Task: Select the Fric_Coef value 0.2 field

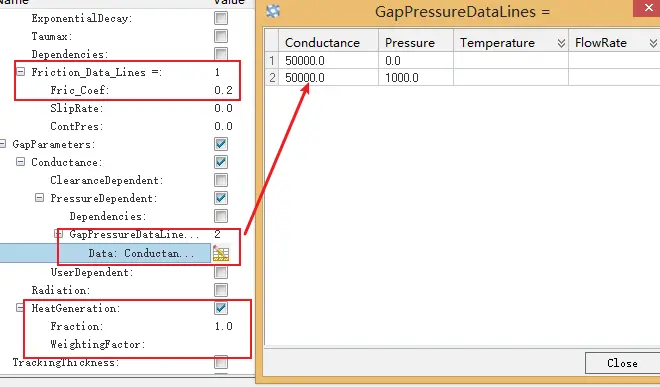Action: click(x=224, y=90)
